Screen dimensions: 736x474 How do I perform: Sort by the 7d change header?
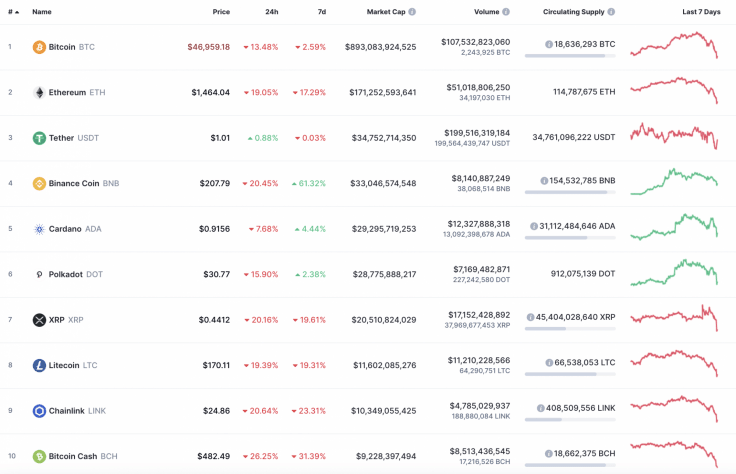pos(321,12)
